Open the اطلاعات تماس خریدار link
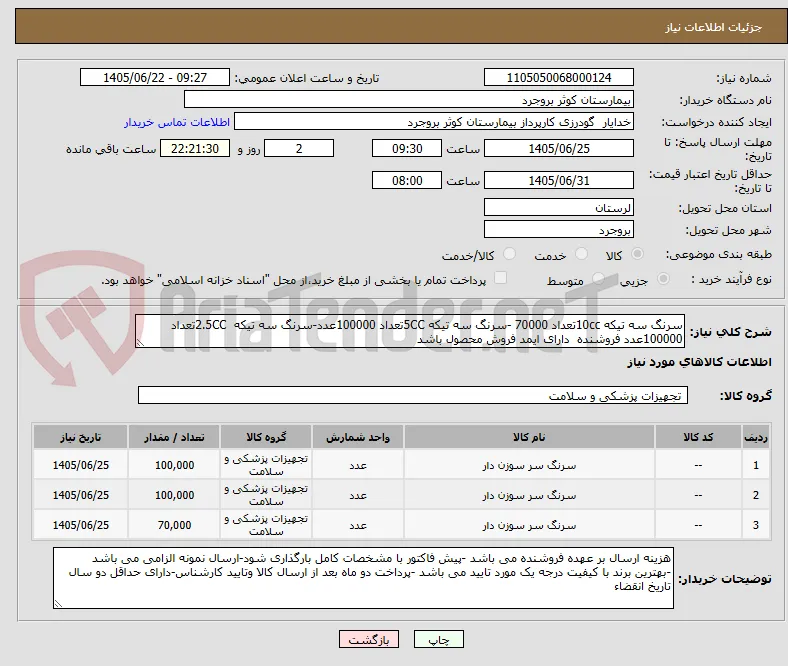The image size is (788, 666). tap(177, 122)
